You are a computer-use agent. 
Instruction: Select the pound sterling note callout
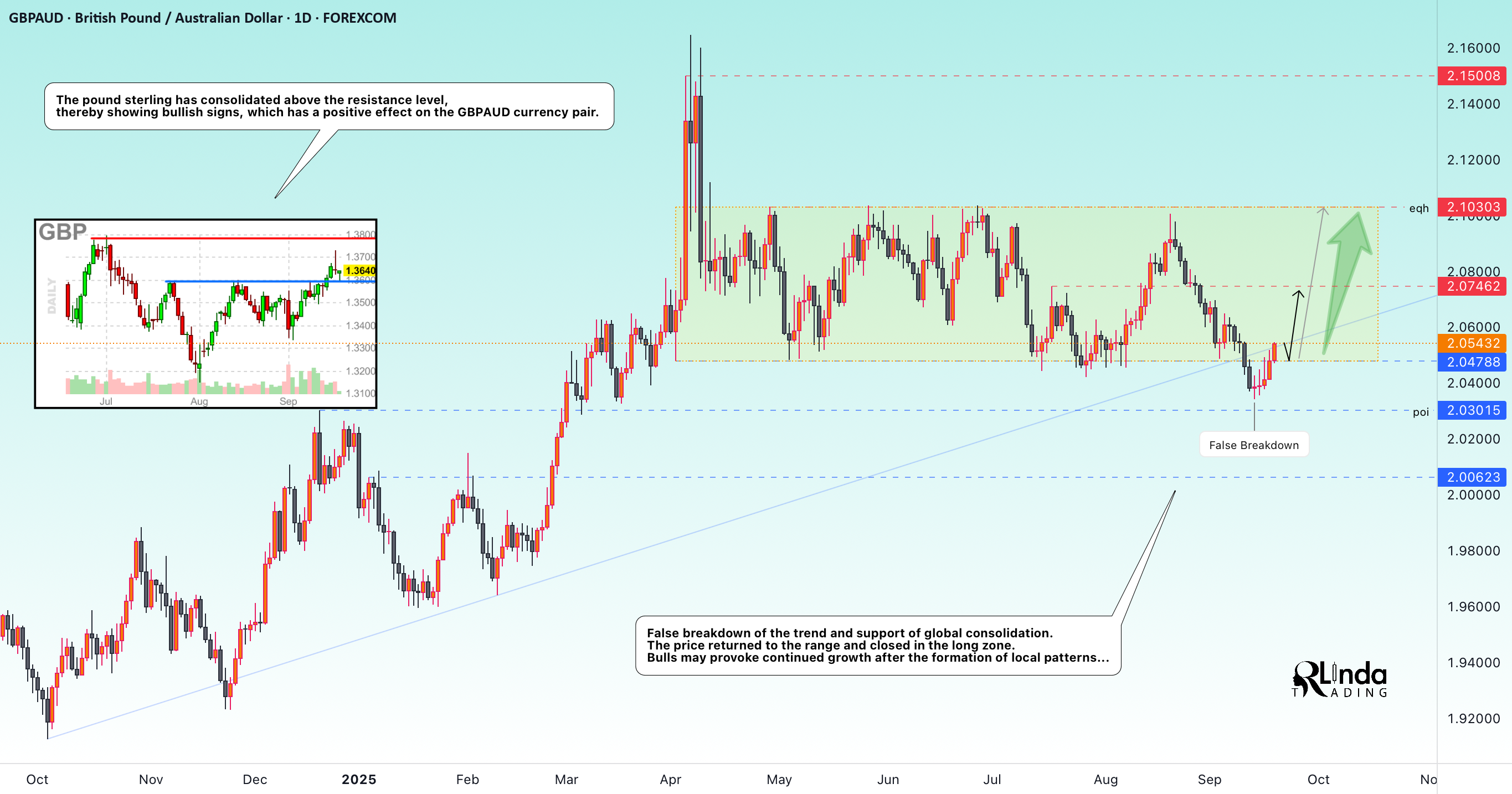point(328,106)
